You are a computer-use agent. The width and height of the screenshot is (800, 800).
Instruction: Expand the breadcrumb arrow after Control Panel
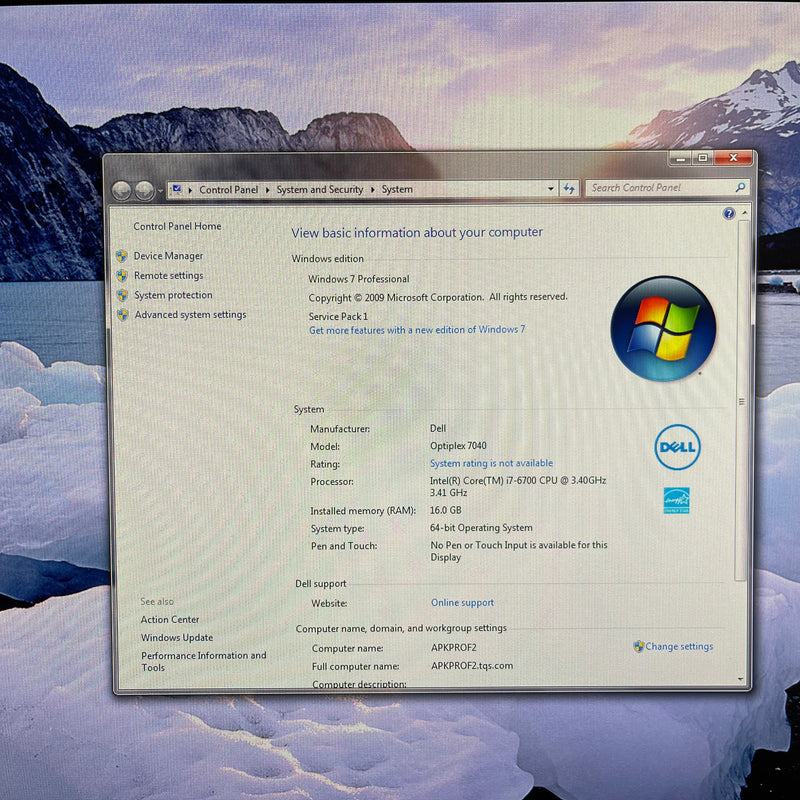tap(267, 189)
